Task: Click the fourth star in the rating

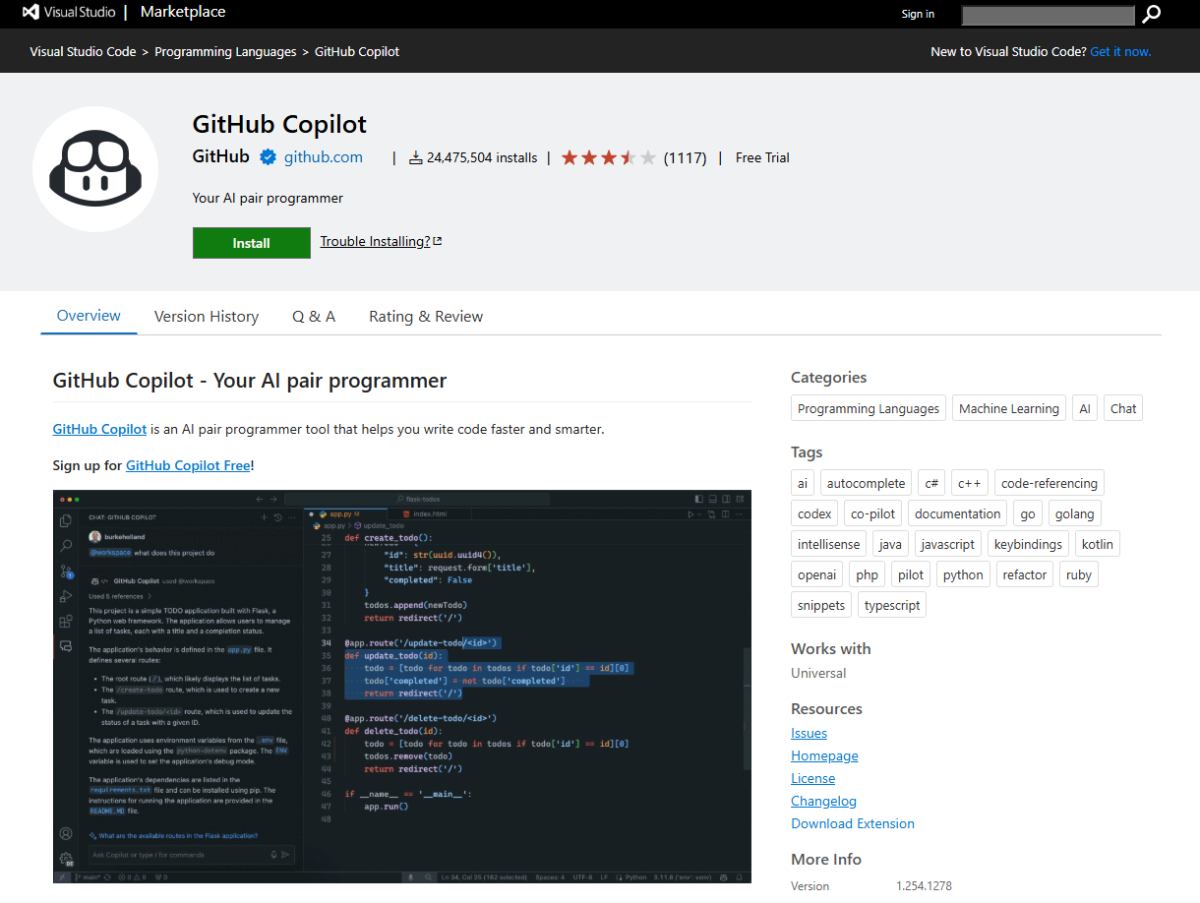Action: tap(630, 157)
